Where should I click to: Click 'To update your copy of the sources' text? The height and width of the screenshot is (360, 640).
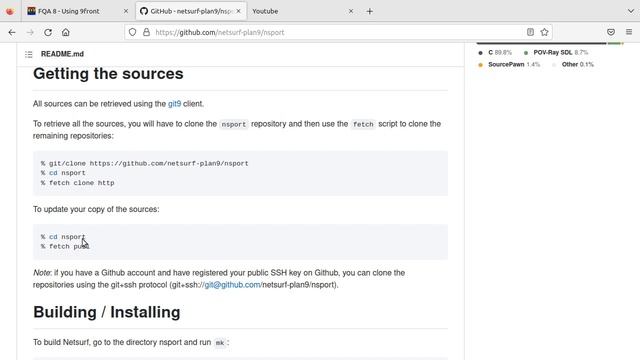point(96,209)
